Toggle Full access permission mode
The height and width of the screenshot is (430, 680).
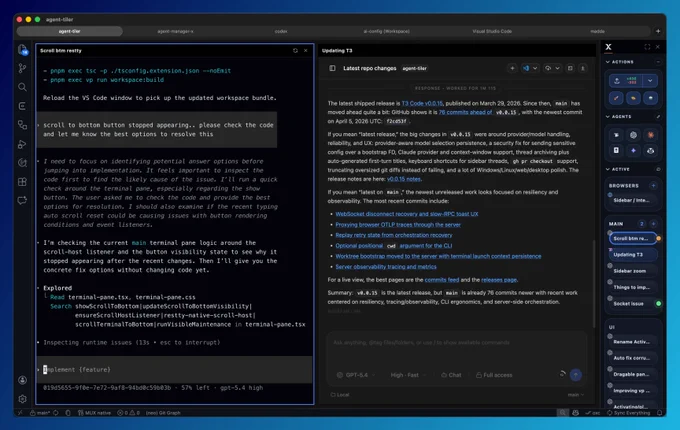point(494,375)
